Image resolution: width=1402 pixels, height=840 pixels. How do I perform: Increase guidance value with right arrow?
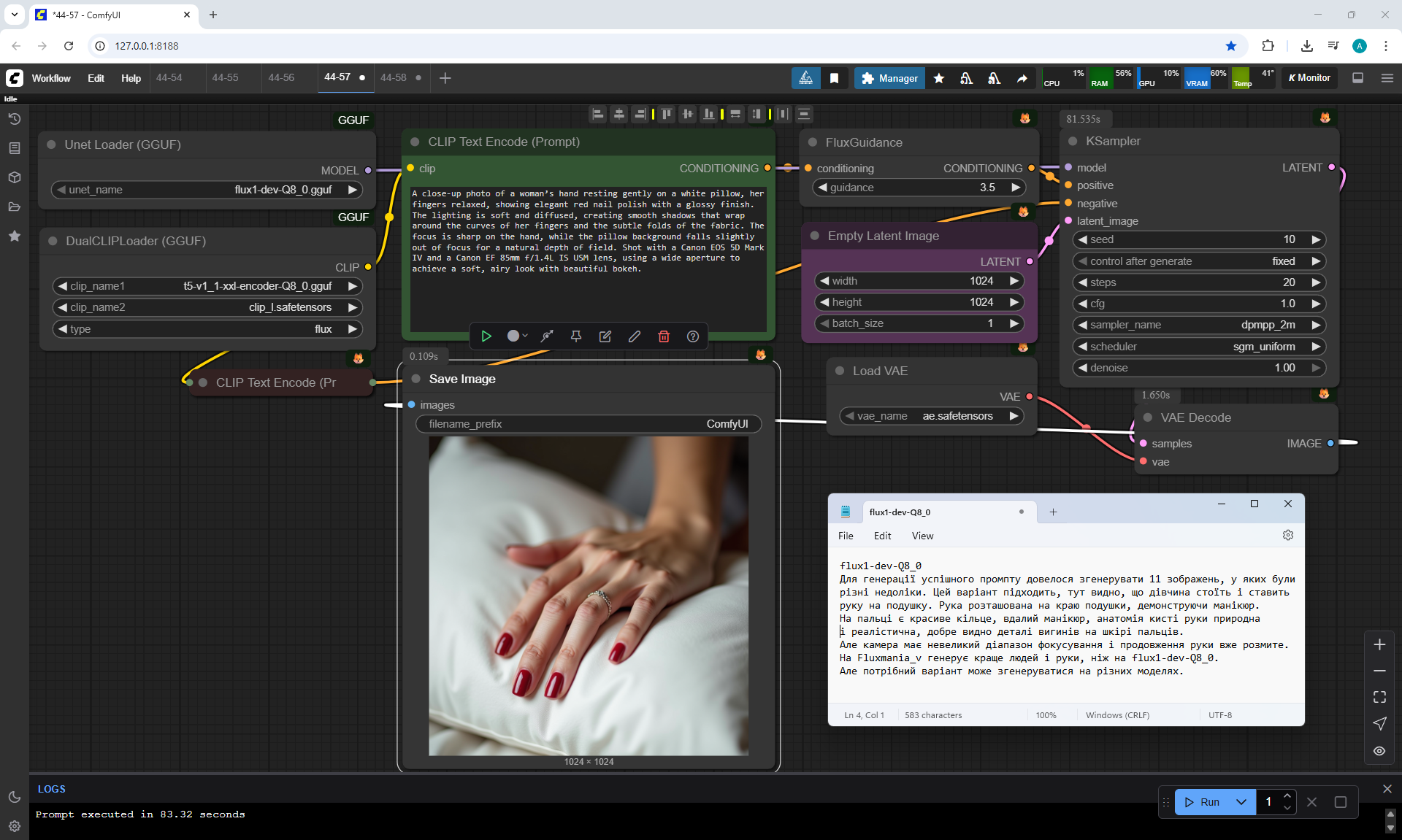click(1015, 188)
